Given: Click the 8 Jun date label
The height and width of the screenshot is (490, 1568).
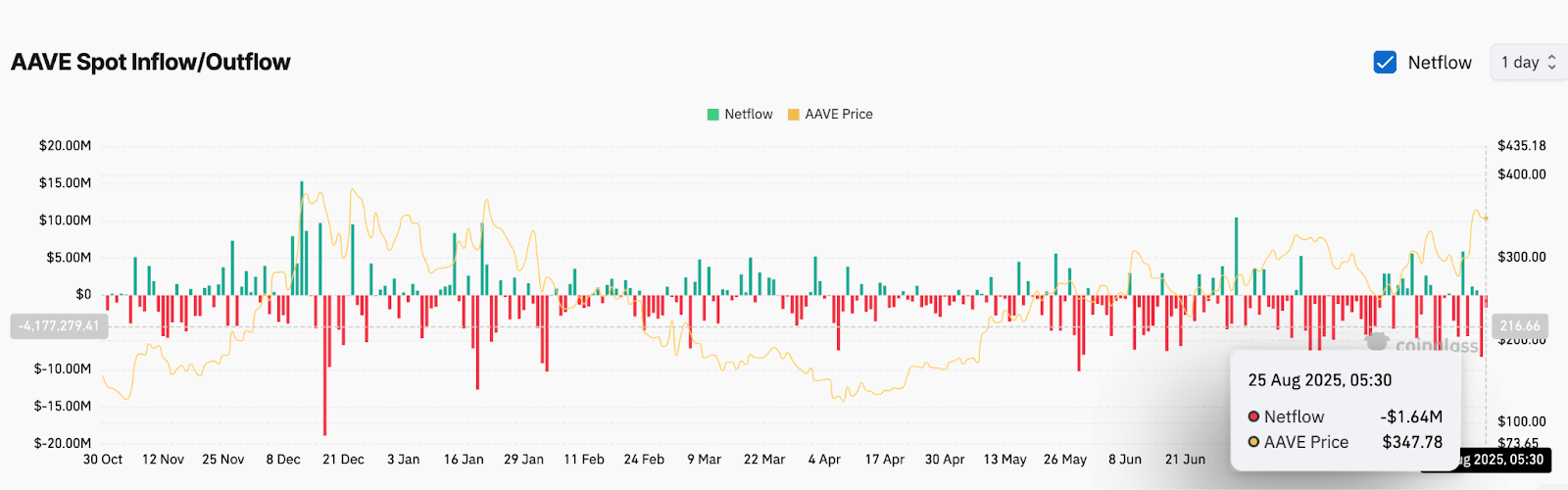Looking at the screenshot, I should (x=1125, y=460).
